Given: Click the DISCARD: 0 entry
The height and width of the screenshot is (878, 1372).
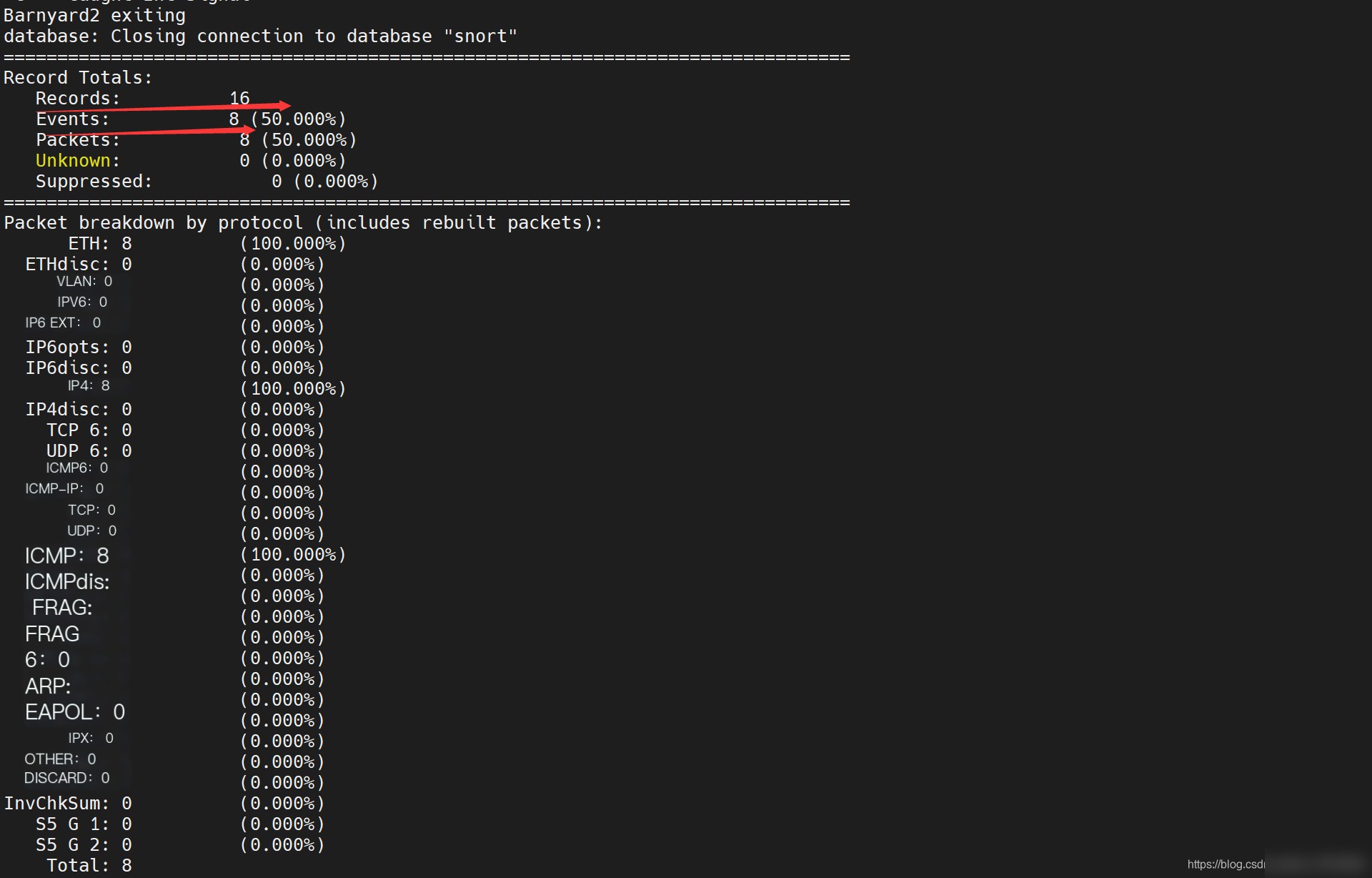Looking at the screenshot, I should tap(66, 778).
